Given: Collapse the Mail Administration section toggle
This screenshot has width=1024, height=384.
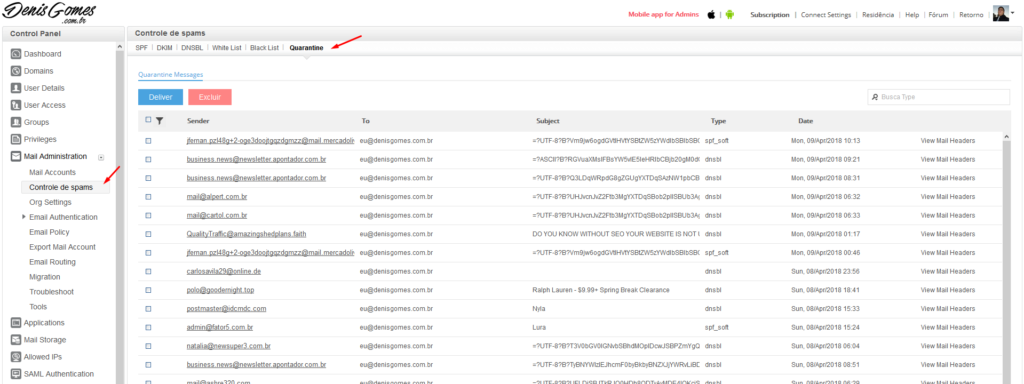Looking at the screenshot, I should click(101, 157).
